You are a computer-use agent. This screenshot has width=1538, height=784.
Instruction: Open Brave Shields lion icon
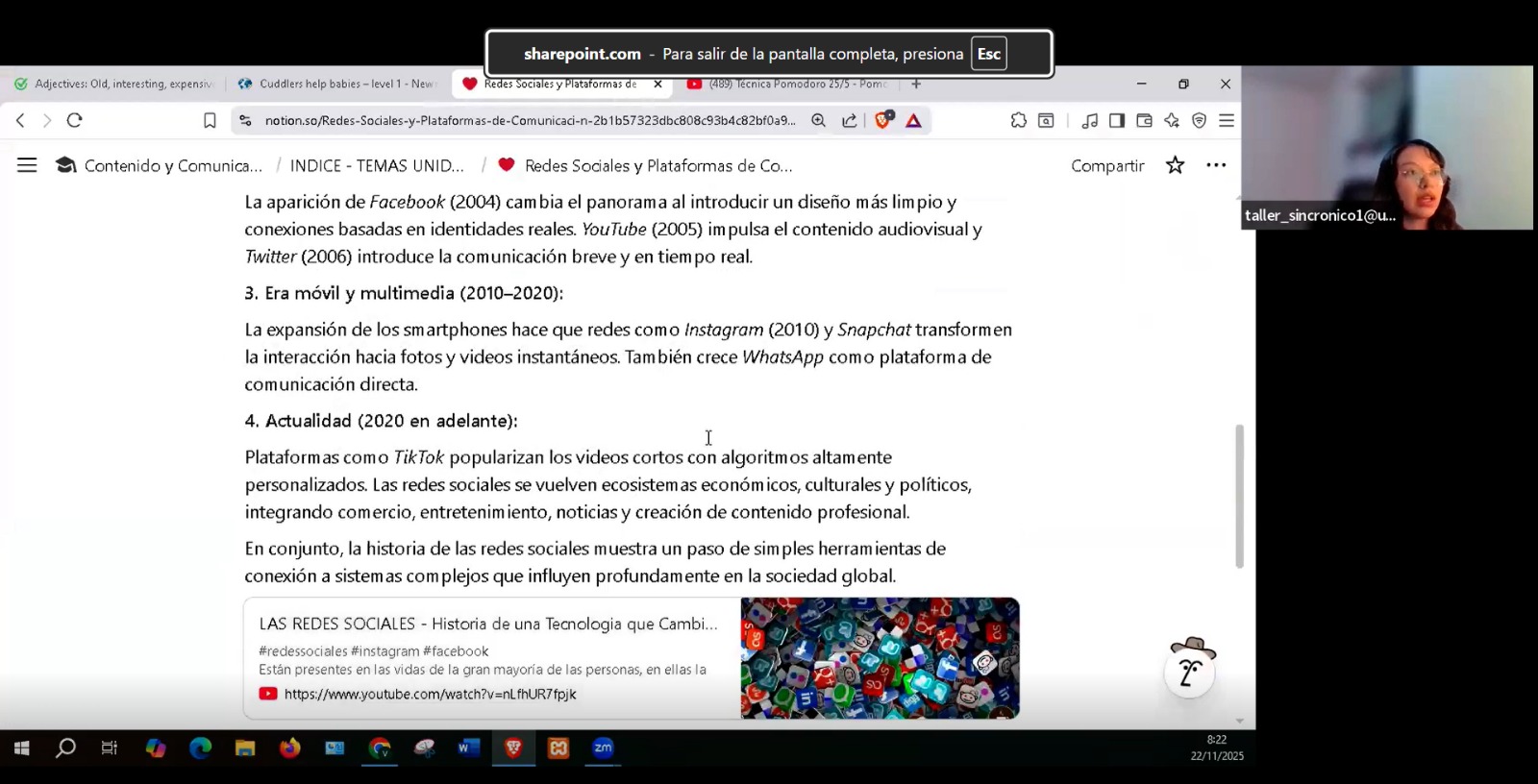click(882, 120)
